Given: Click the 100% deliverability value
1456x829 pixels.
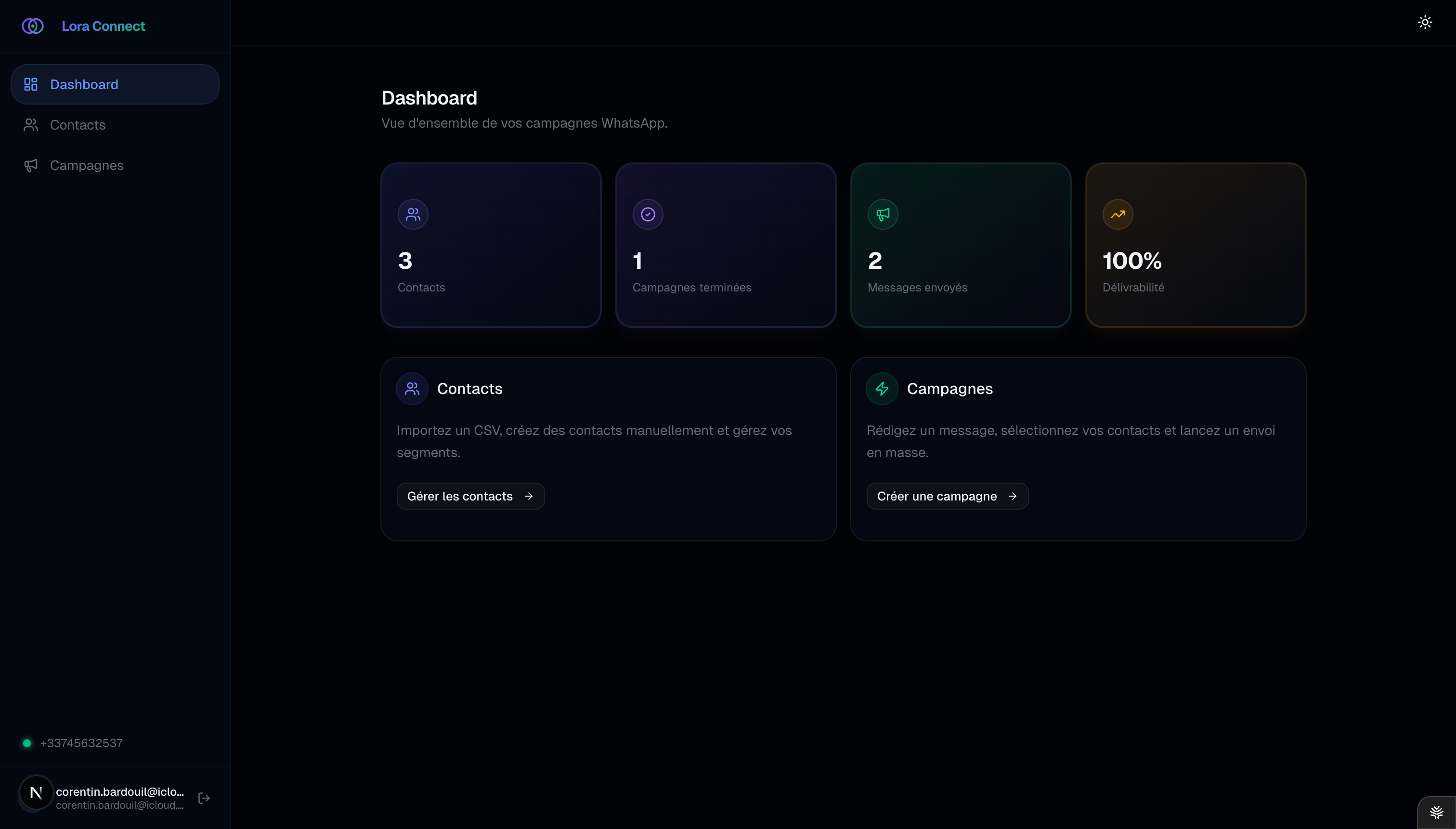Looking at the screenshot, I should (1132, 261).
